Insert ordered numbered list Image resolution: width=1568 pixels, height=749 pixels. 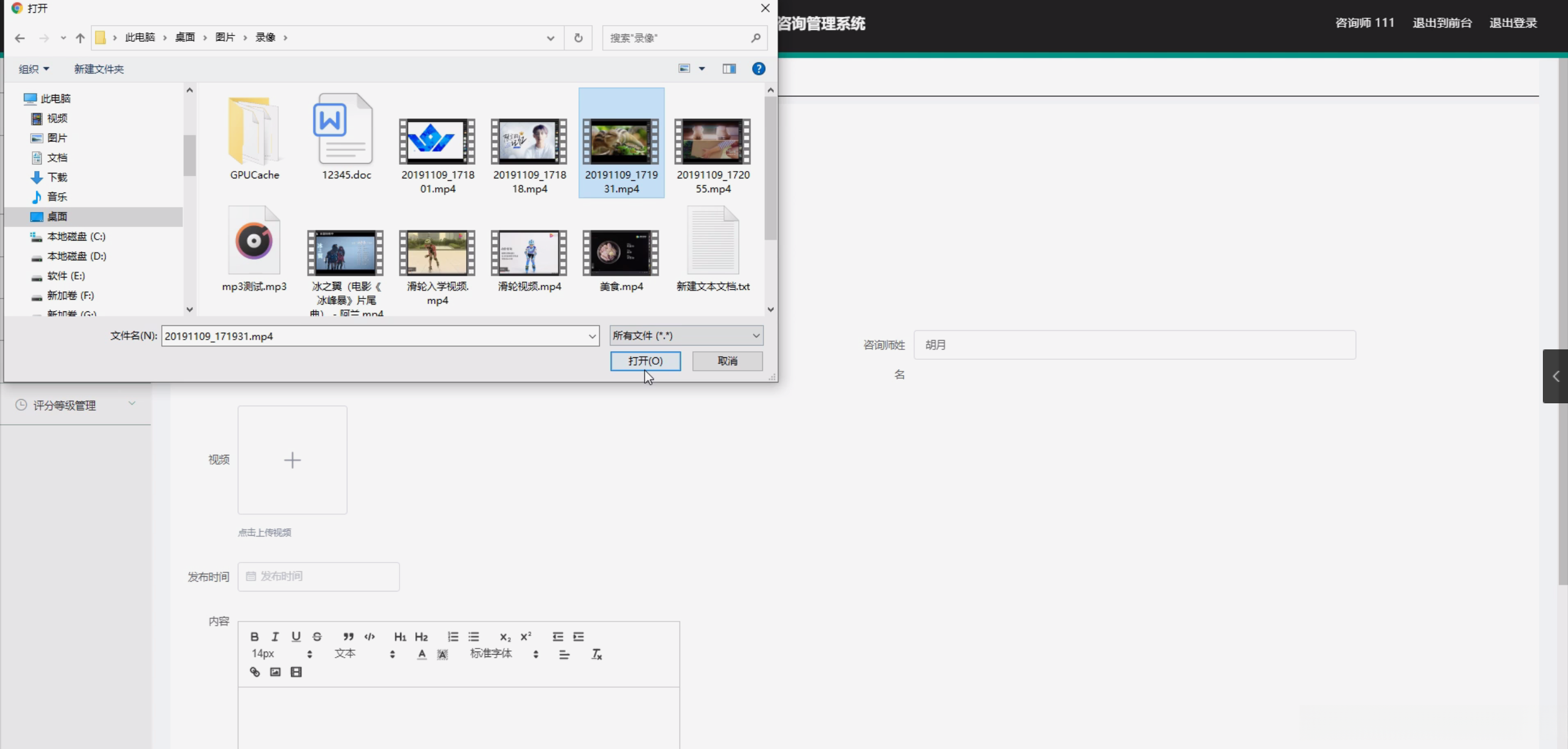(453, 636)
